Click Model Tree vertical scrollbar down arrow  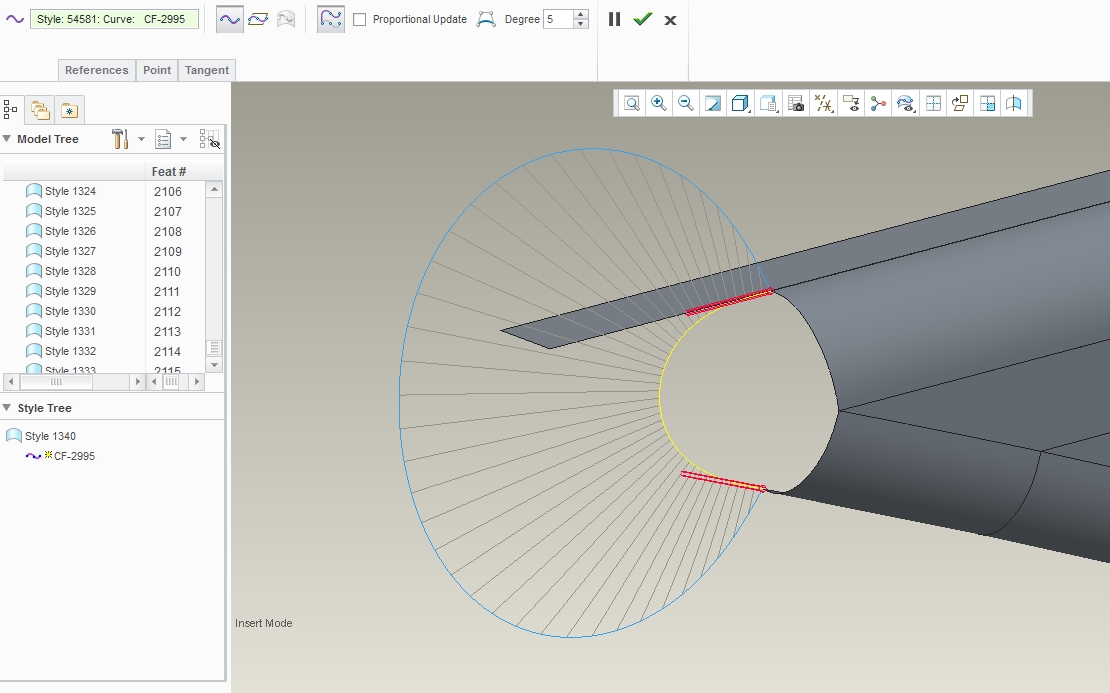214,365
